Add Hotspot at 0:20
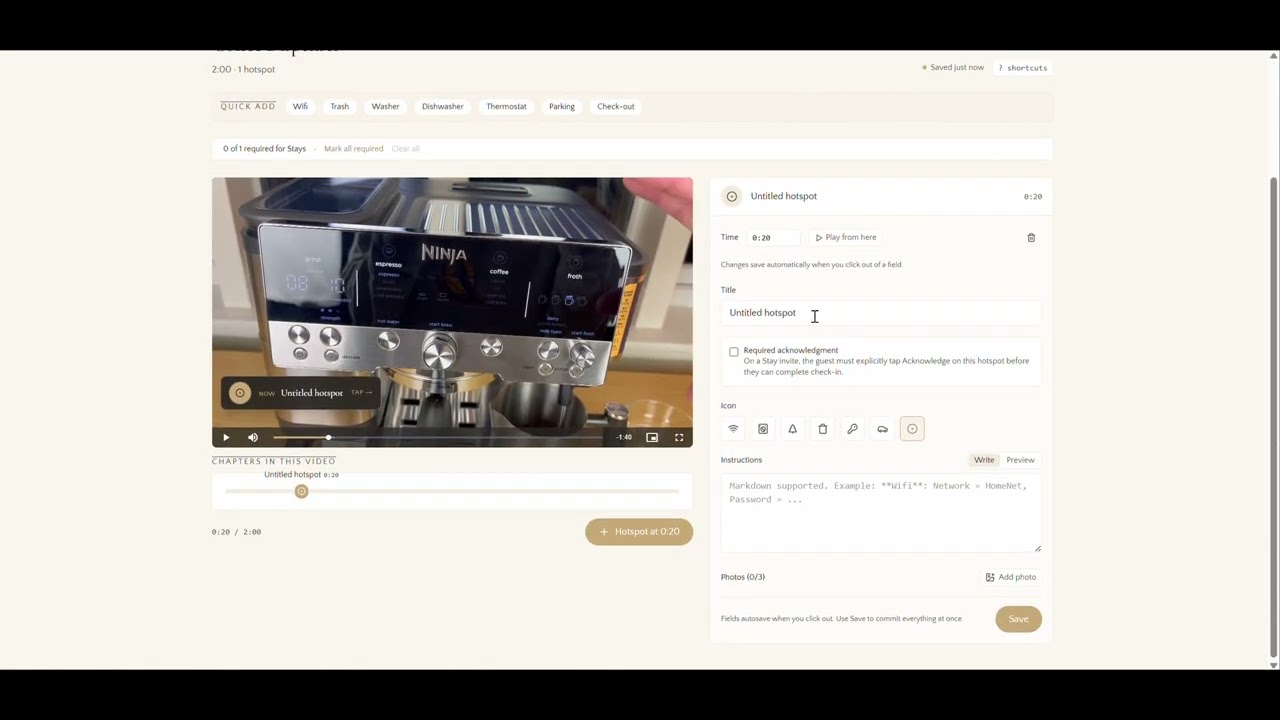 pos(639,532)
